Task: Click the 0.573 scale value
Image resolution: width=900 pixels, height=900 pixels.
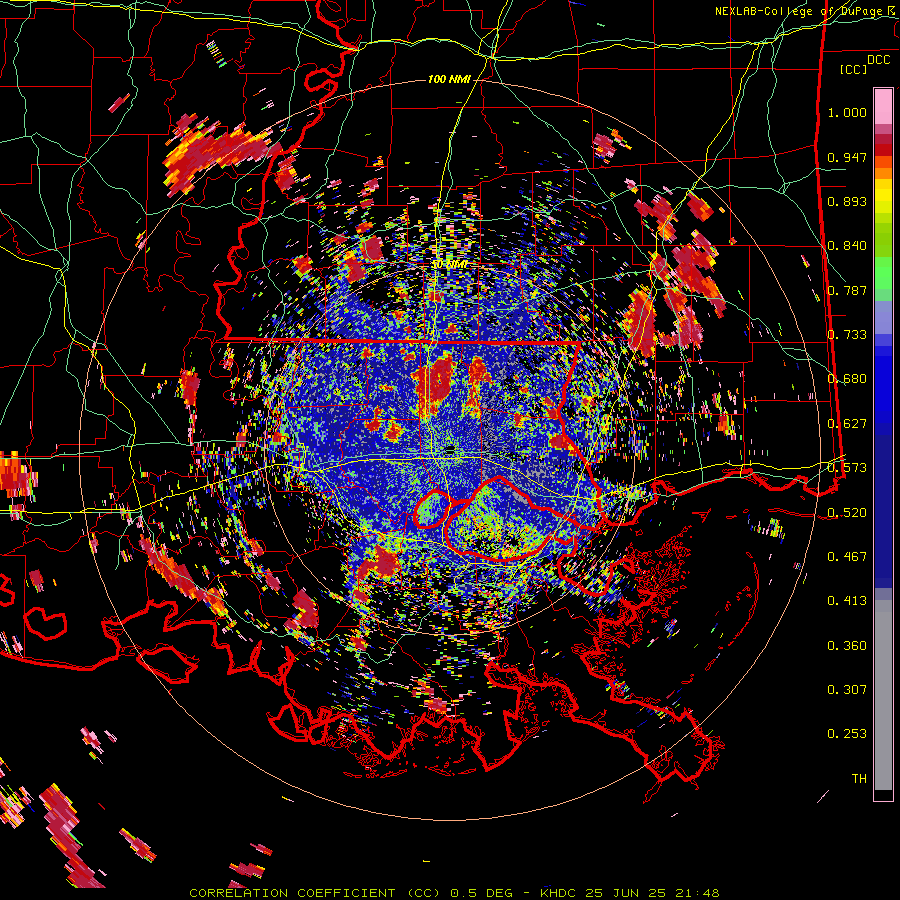Action: tap(847, 468)
